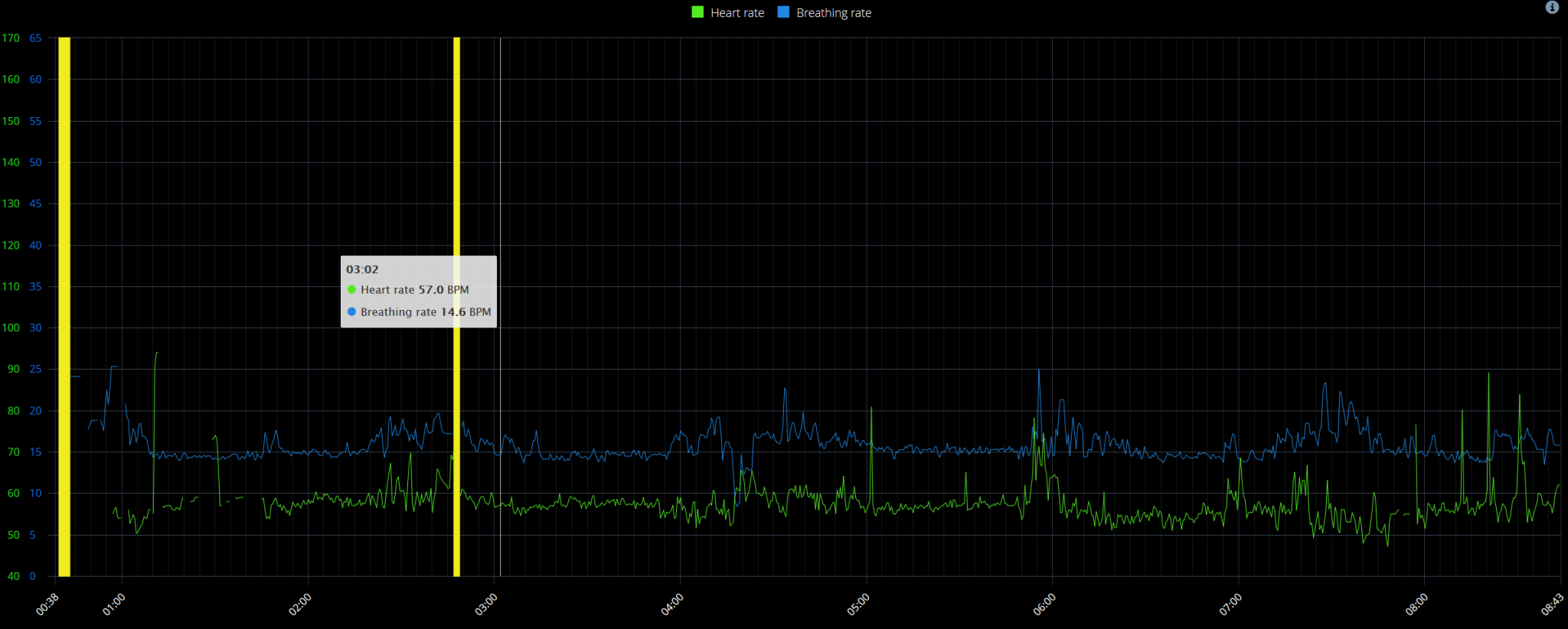The width and height of the screenshot is (1568, 629).
Task: Click the 08:43 end time label
Action: pos(1552,605)
